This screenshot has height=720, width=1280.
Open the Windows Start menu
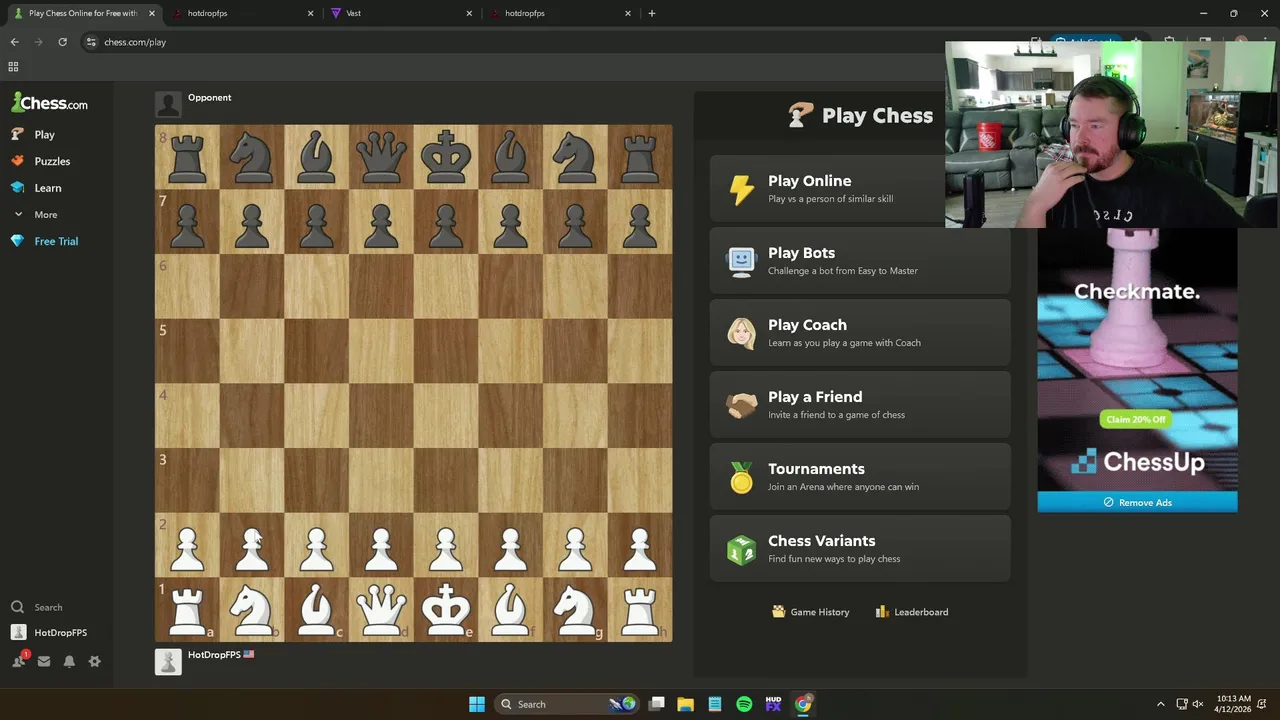pos(477,704)
